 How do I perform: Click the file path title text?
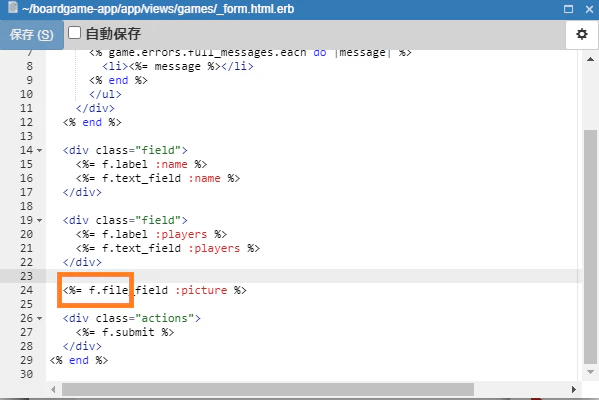[158, 9]
